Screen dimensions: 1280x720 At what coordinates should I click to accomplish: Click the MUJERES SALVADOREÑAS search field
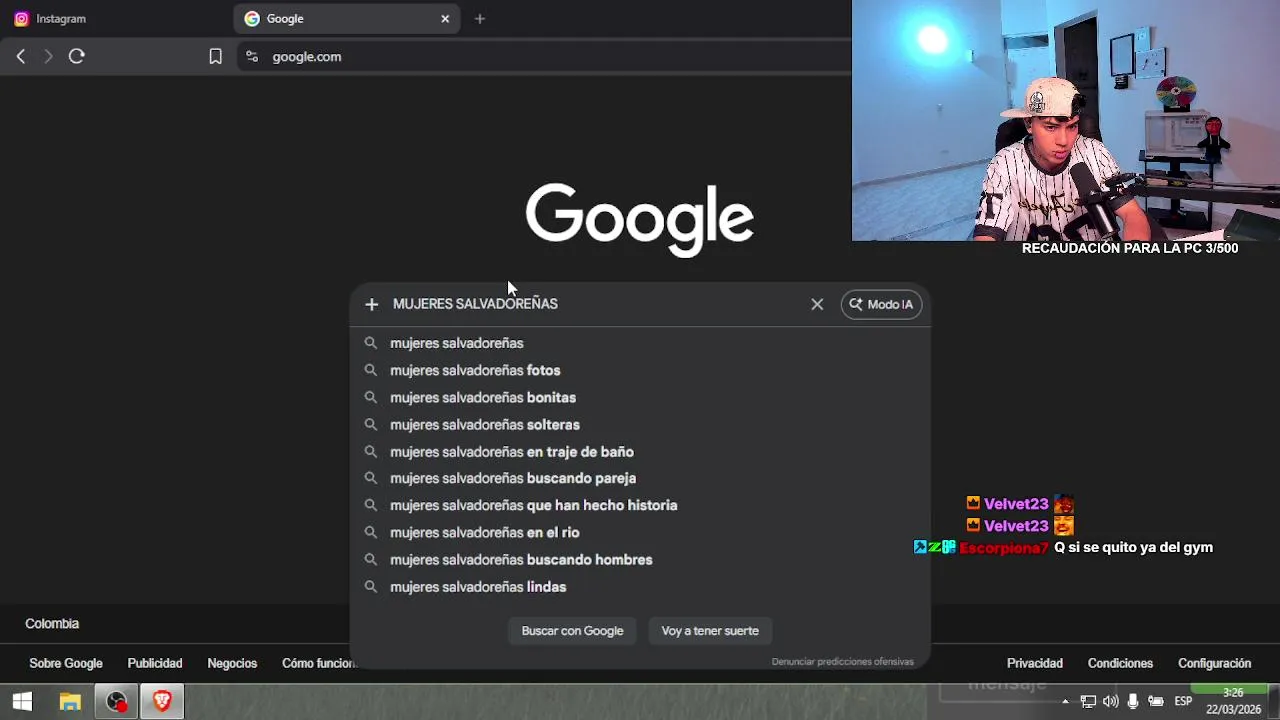595,304
